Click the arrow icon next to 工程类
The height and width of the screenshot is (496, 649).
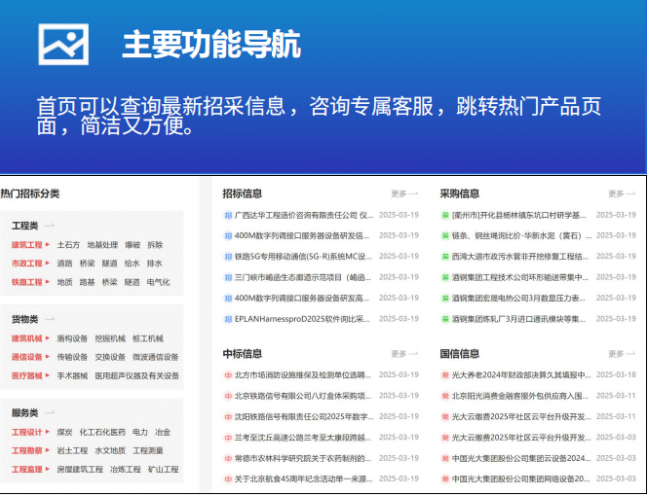50,226
